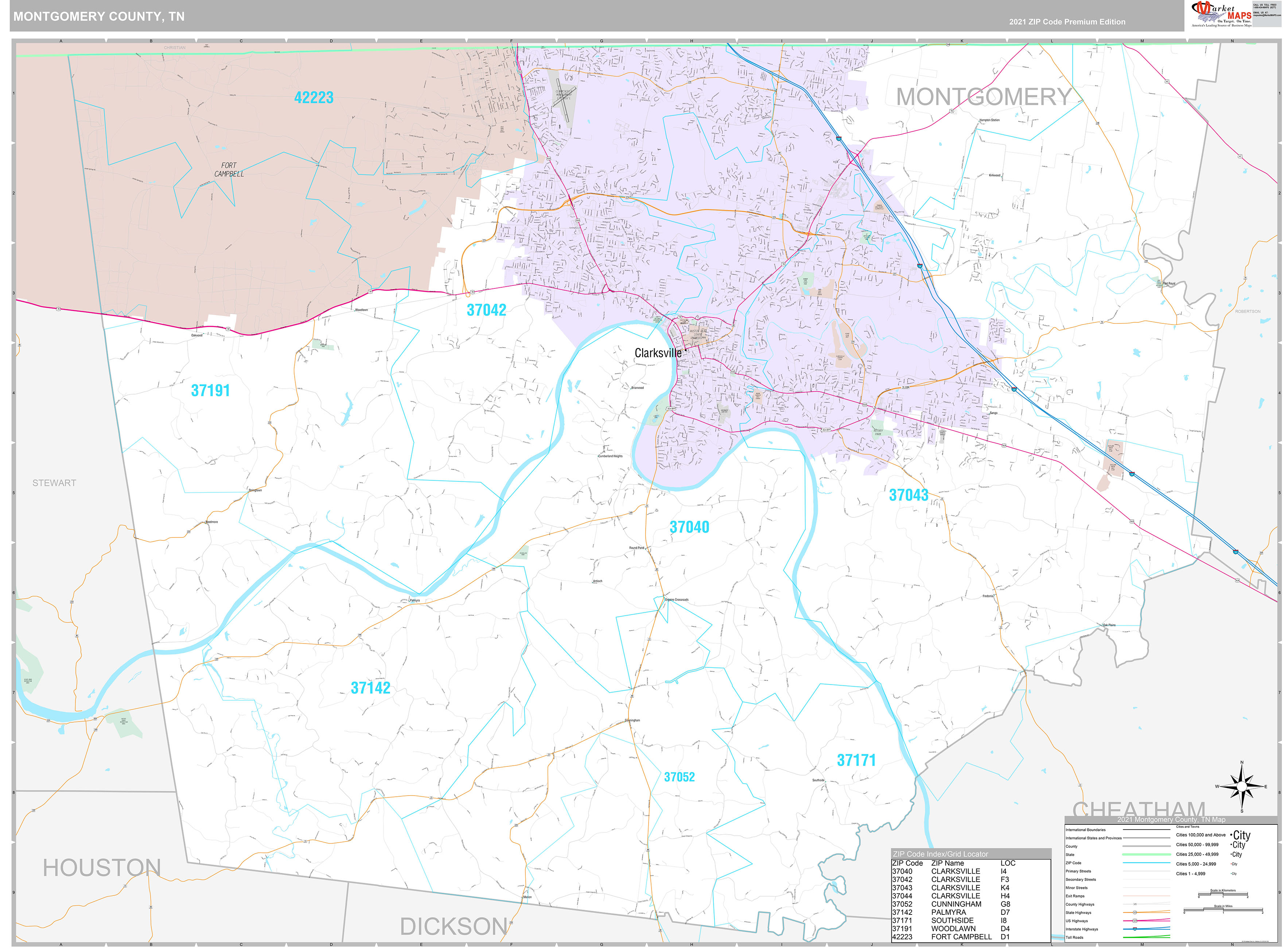Click the '2021 ZIP Code Premium Edition' label
The height and width of the screenshot is (948, 1288).
pos(1067,22)
